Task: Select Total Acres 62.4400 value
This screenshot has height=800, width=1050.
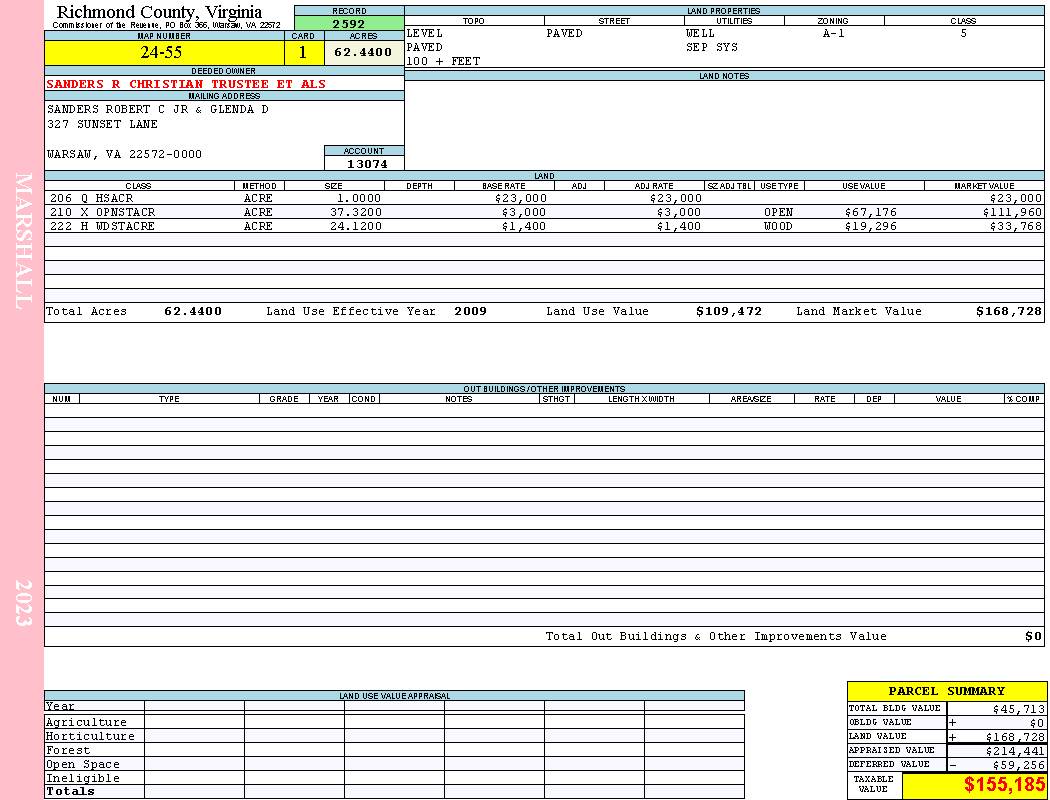Action: point(193,311)
